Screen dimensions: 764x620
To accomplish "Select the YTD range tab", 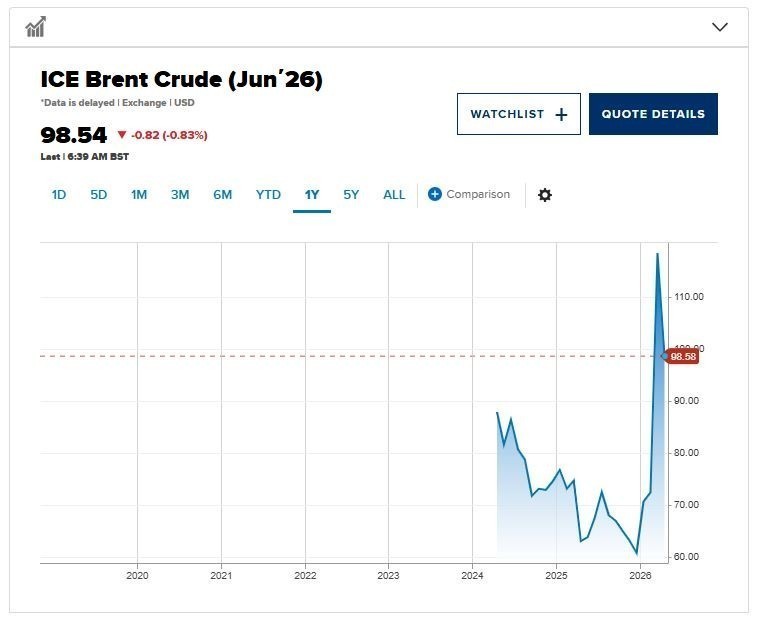I will click(268, 195).
